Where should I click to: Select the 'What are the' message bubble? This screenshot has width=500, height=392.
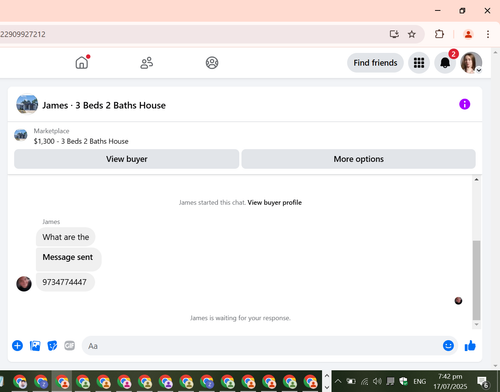66,237
